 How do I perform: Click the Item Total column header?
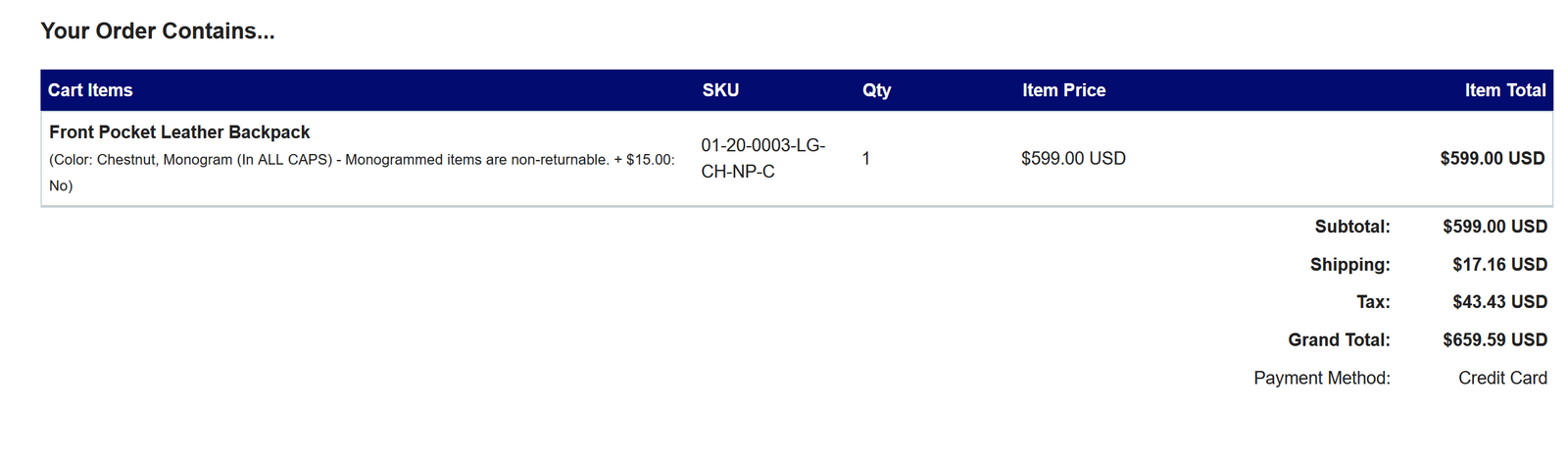(x=1504, y=90)
